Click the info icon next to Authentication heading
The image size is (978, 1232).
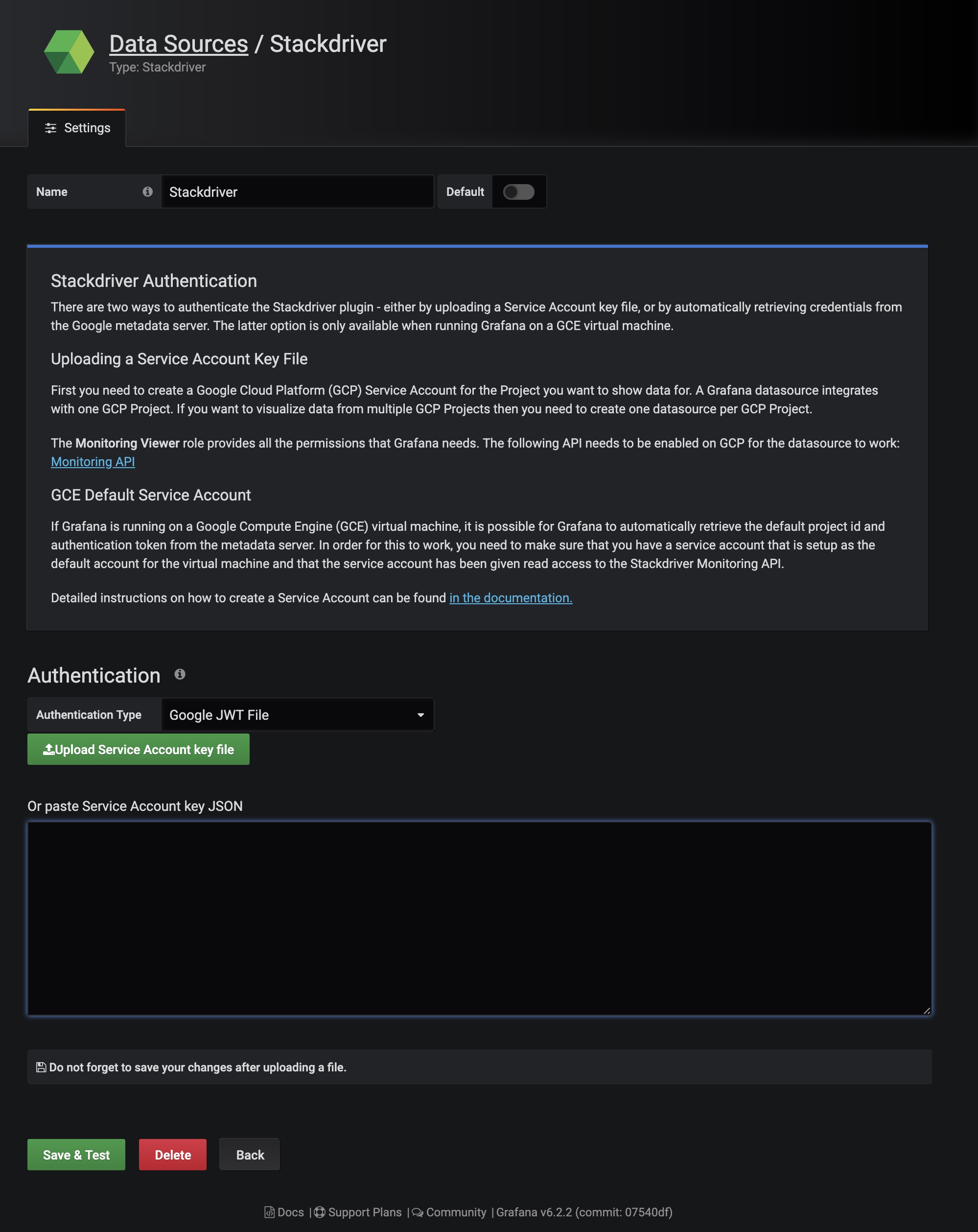click(x=180, y=674)
